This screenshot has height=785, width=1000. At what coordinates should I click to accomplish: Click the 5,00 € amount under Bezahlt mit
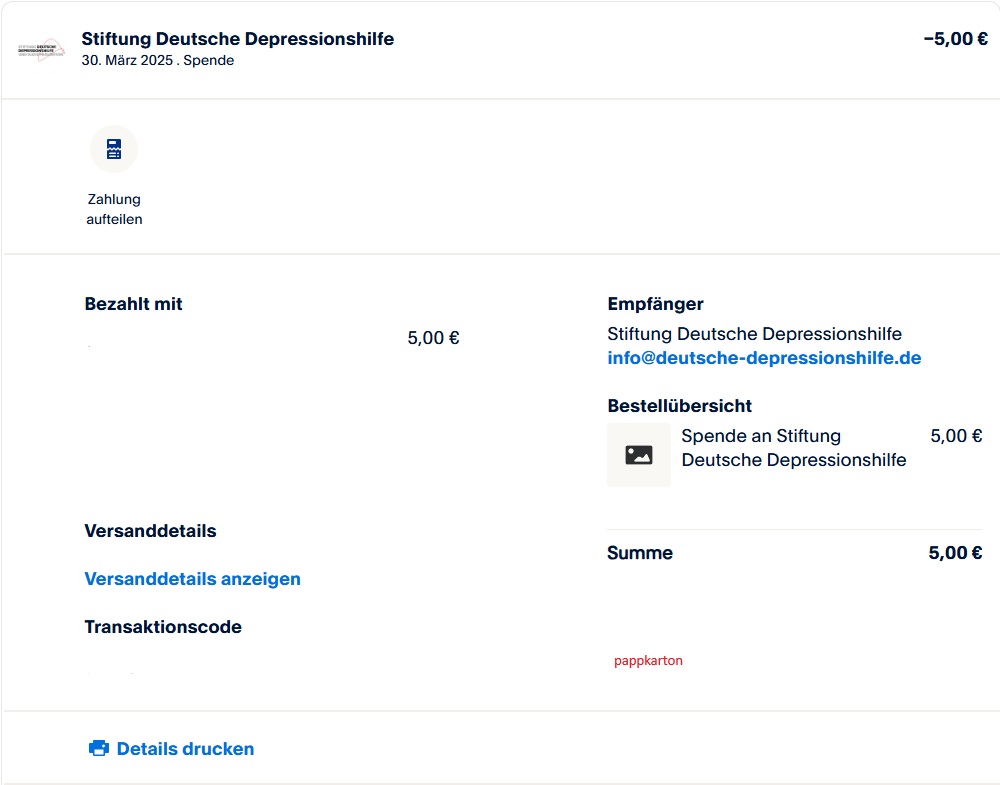click(433, 338)
